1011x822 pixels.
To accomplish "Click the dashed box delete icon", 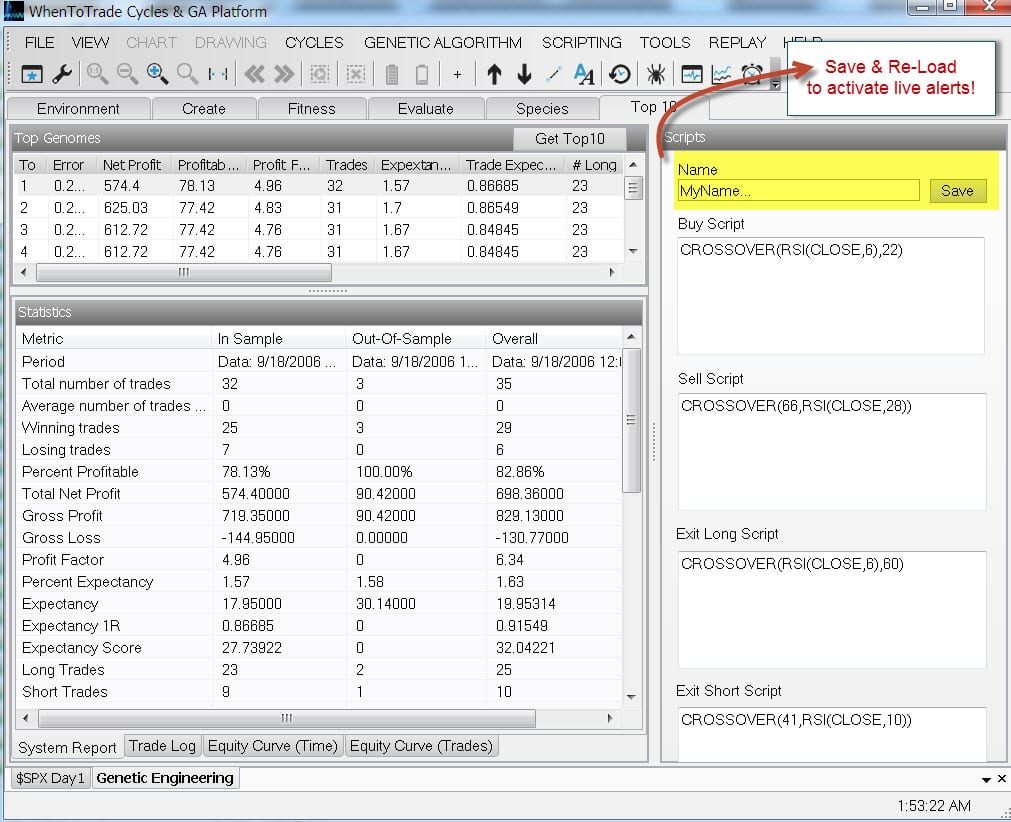I will 355,75.
